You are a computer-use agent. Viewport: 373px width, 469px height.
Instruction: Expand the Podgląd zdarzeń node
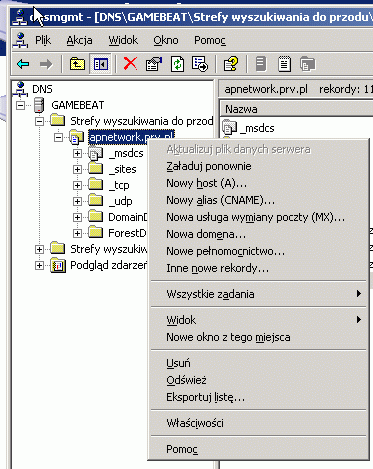tap(39, 266)
